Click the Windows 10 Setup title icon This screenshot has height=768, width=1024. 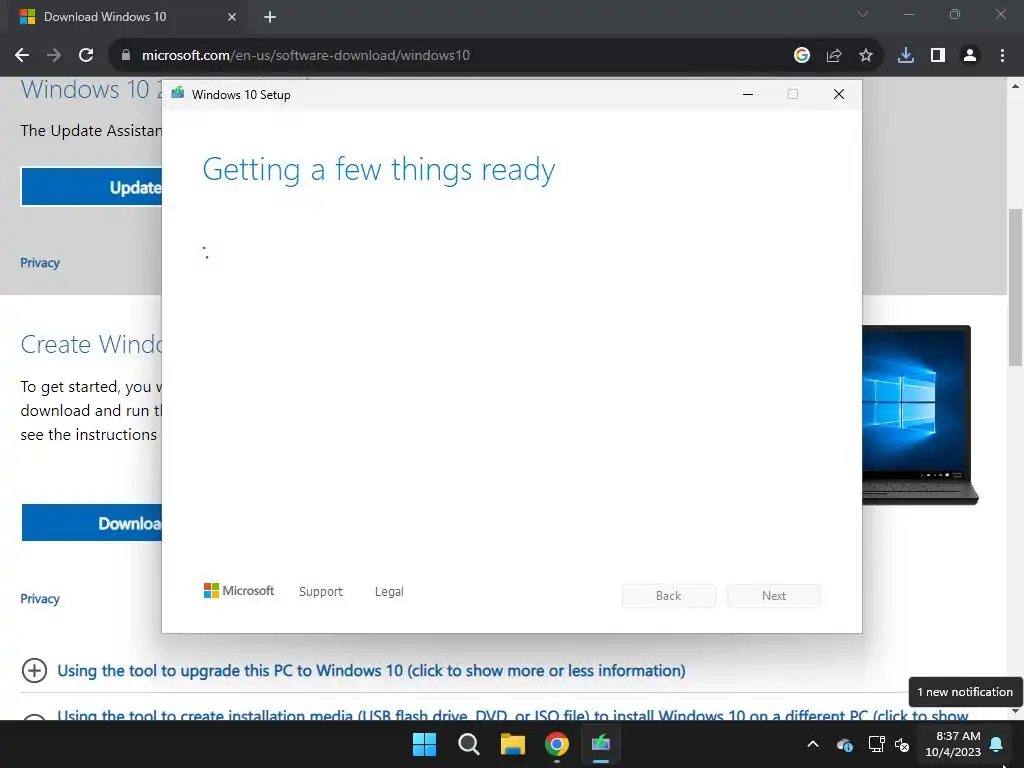[178, 94]
